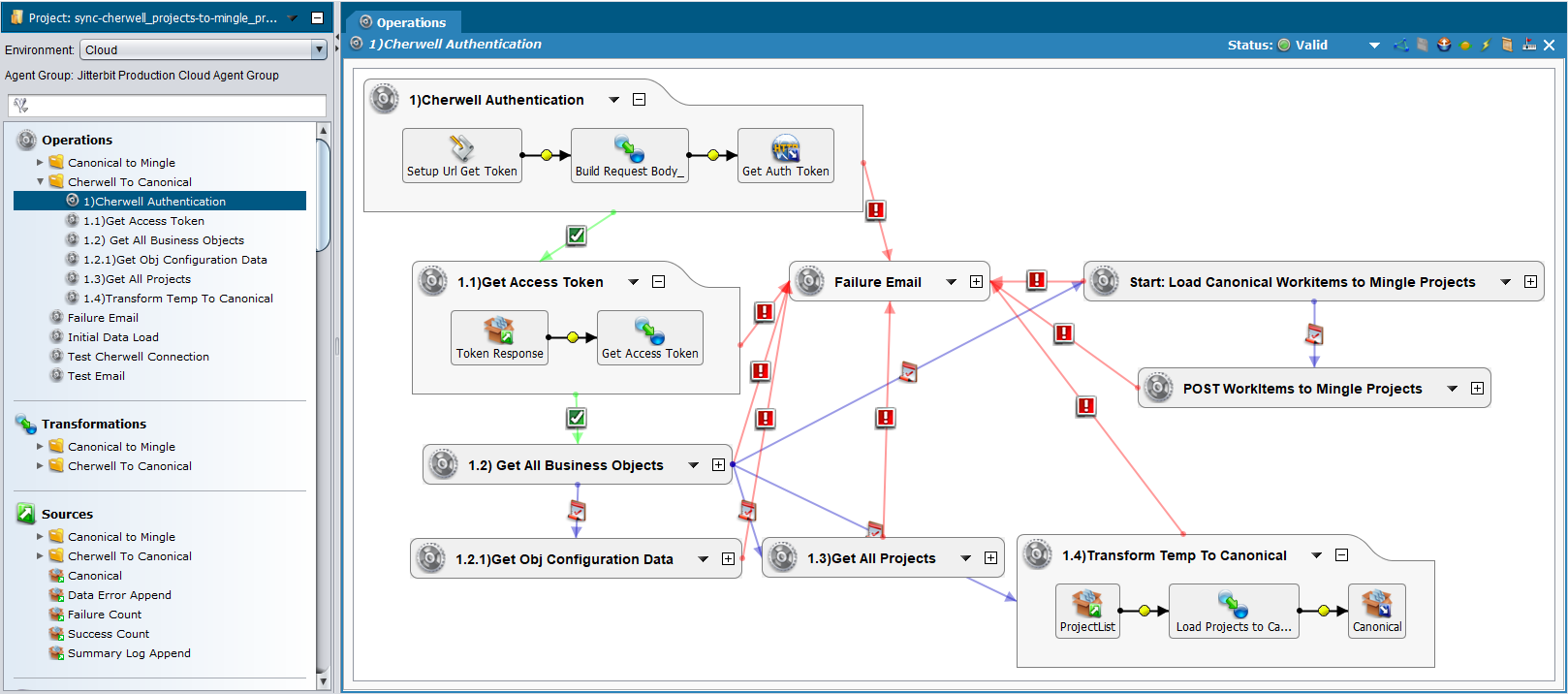The height and width of the screenshot is (694, 1568).
Task: Click the flag schedule icon in the operation toolbar
Action: click(1528, 45)
